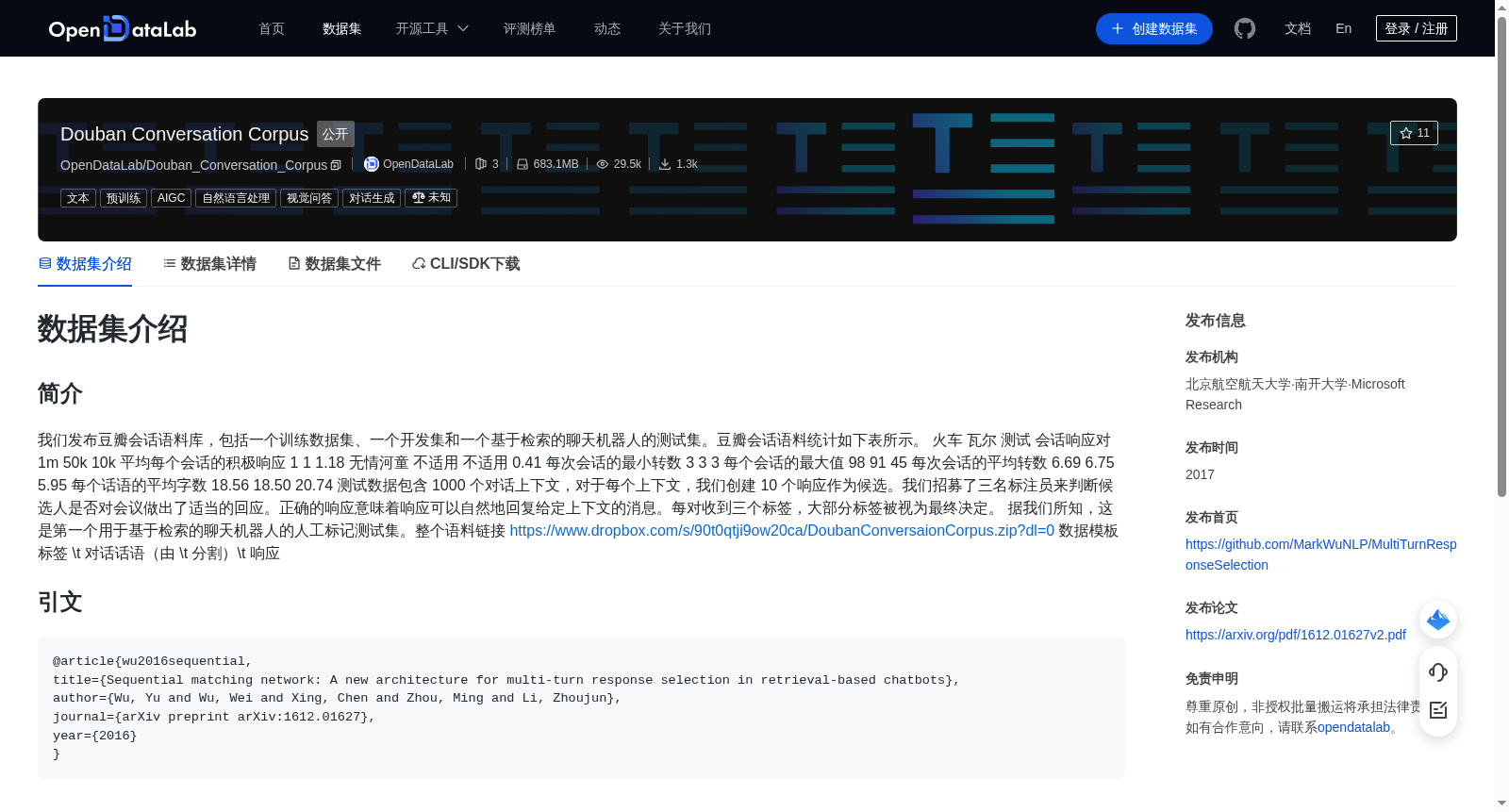The image size is (1509, 812).
Task: Click the opendatalab contact link
Action: click(1353, 727)
